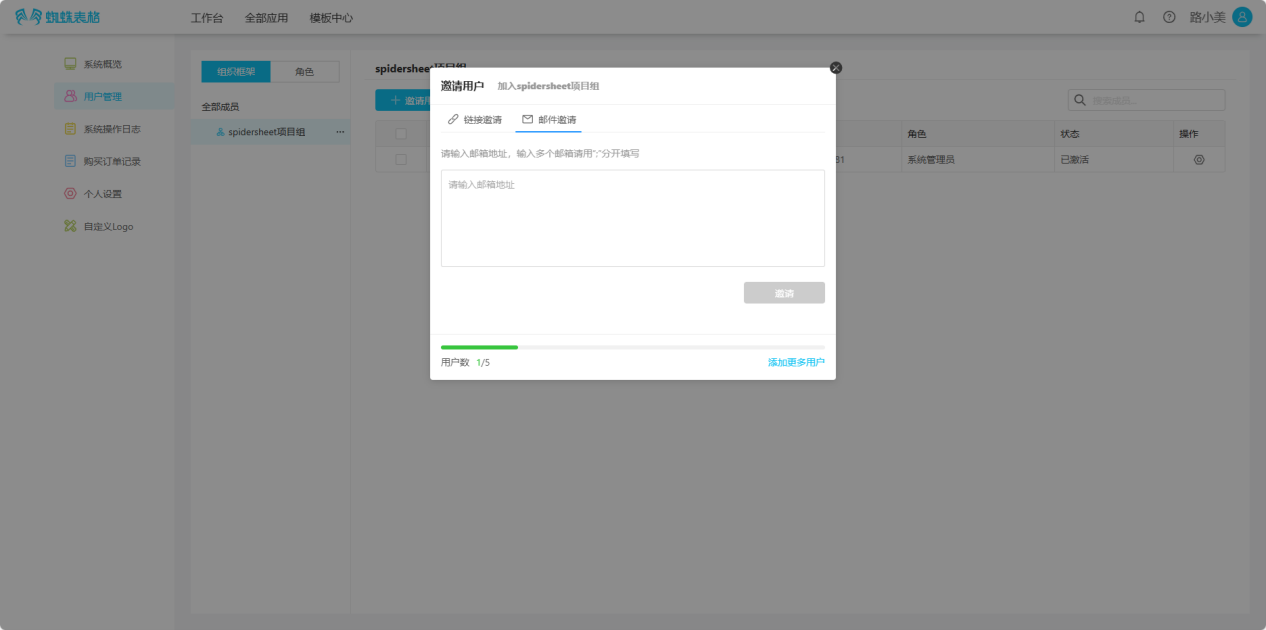The width and height of the screenshot is (1266, 630).
Task: Click the user count progress bar
Action: point(632,347)
